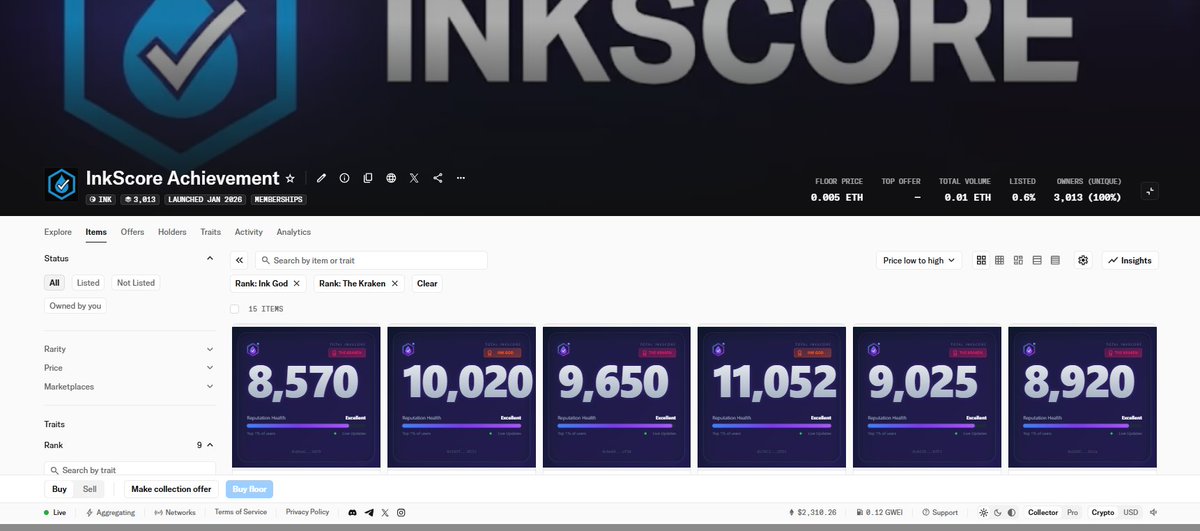Open the Insights panel
1200x531 pixels.
tap(1130, 260)
